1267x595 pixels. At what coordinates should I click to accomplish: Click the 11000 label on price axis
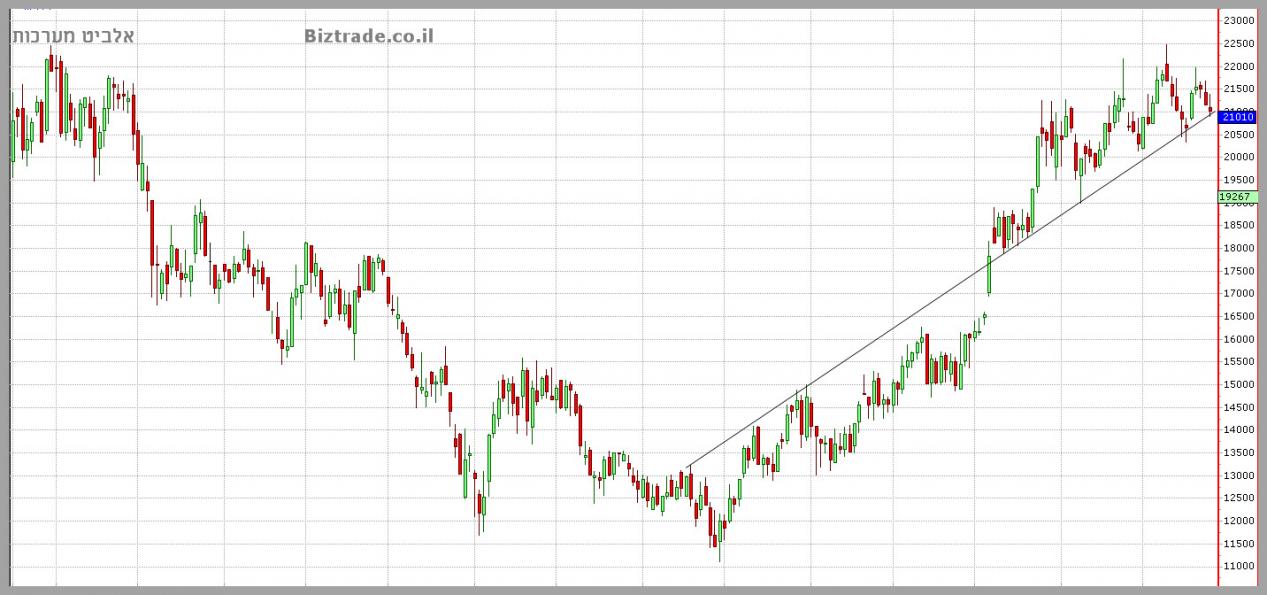pos(1239,566)
